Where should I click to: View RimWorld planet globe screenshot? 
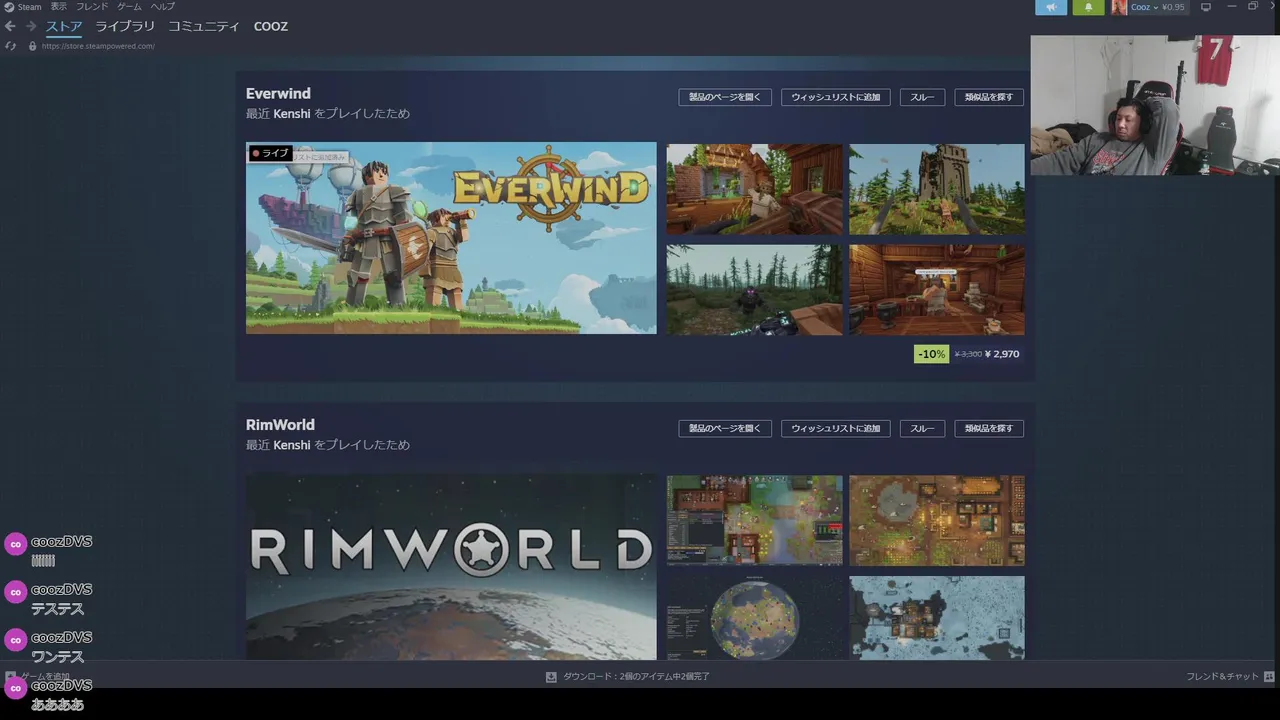(754, 618)
